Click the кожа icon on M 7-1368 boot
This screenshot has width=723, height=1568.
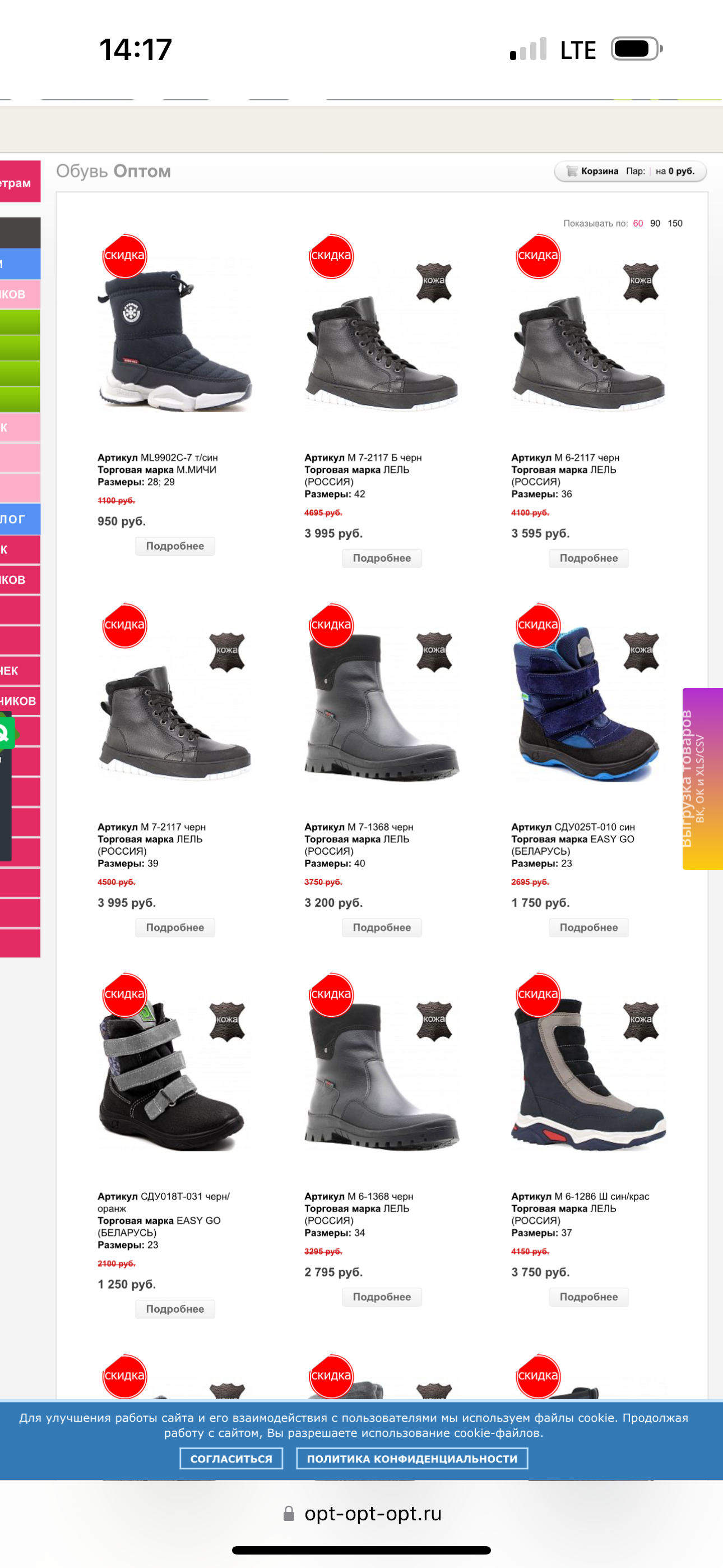coord(434,651)
